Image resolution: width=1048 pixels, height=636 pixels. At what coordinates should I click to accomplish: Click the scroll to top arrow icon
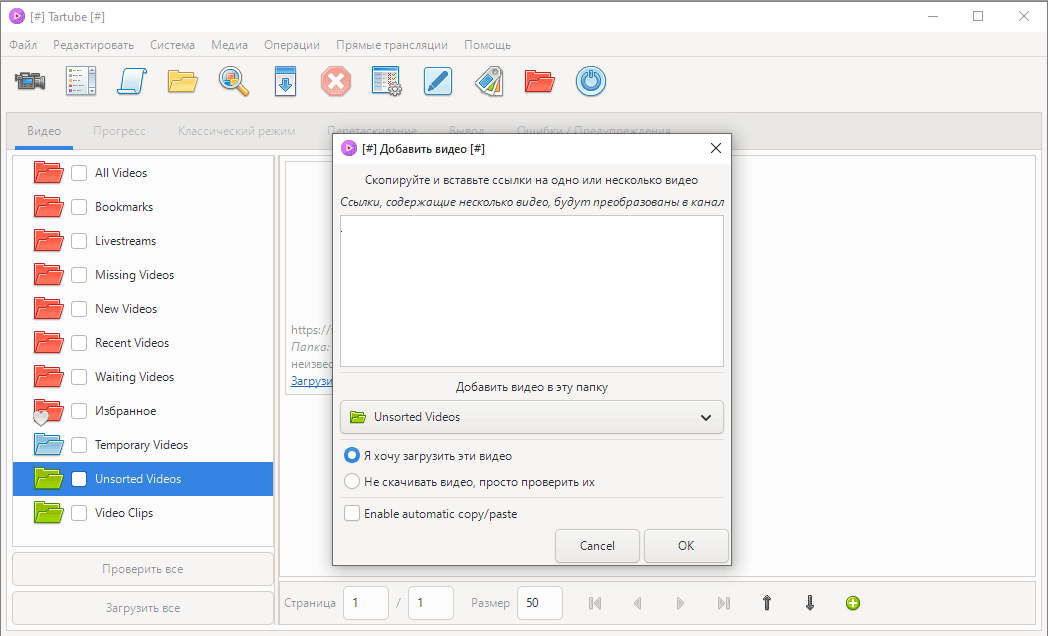767,603
